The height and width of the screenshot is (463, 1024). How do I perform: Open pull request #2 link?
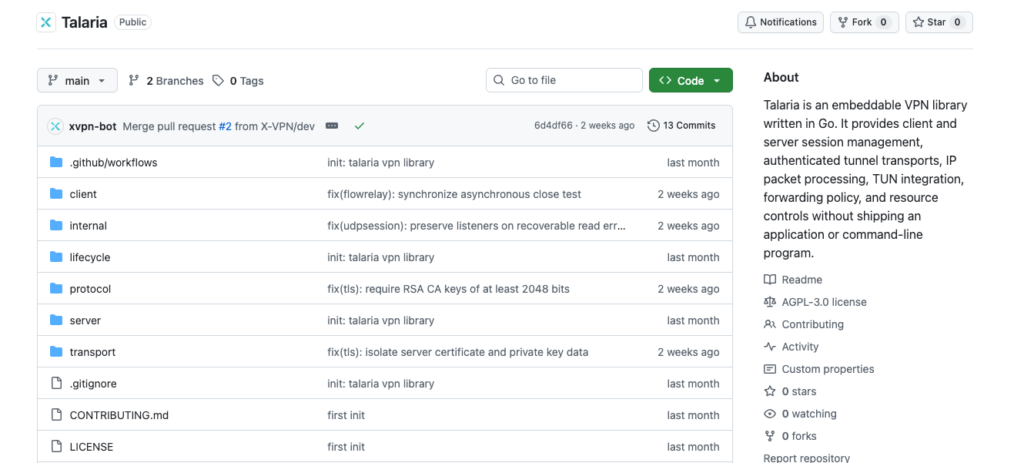coord(225,126)
